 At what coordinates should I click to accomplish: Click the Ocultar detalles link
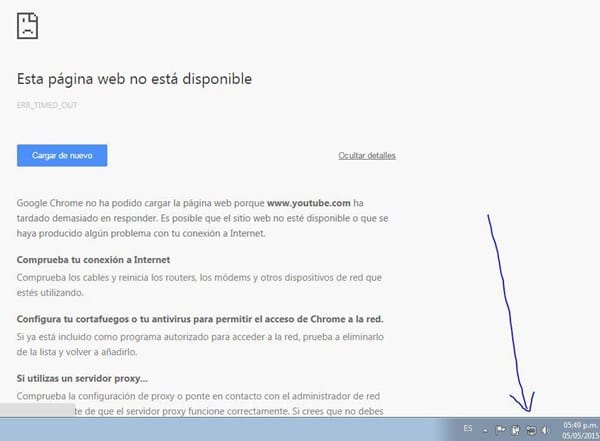click(x=367, y=155)
